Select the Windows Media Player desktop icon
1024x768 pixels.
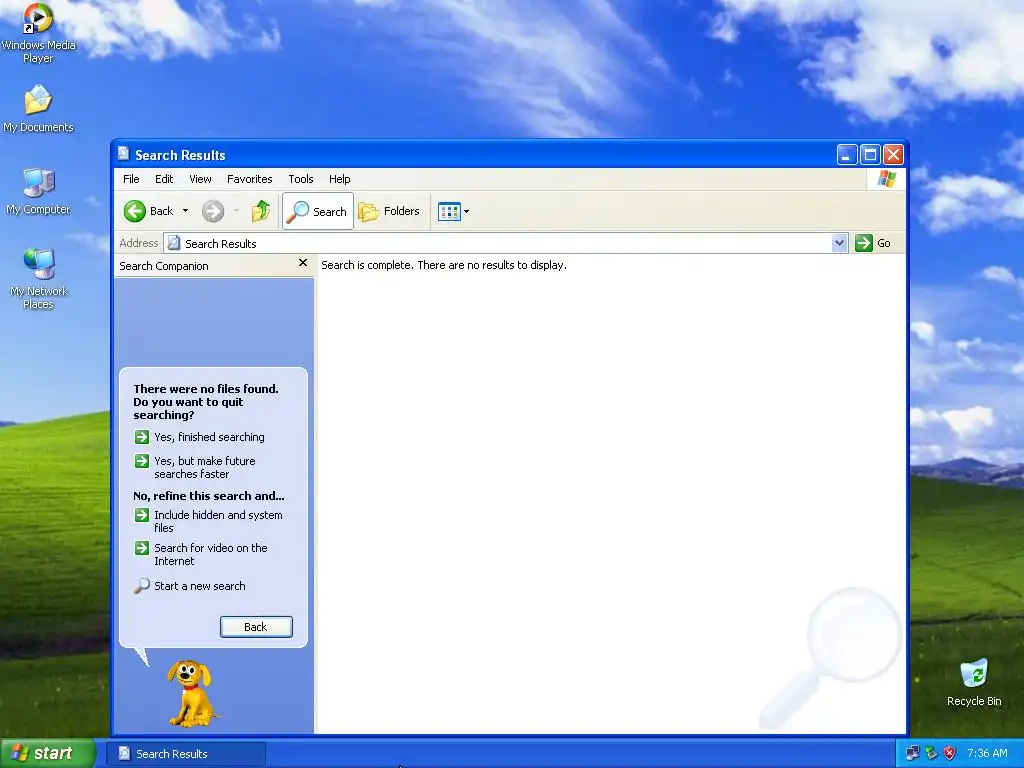click(x=38, y=33)
